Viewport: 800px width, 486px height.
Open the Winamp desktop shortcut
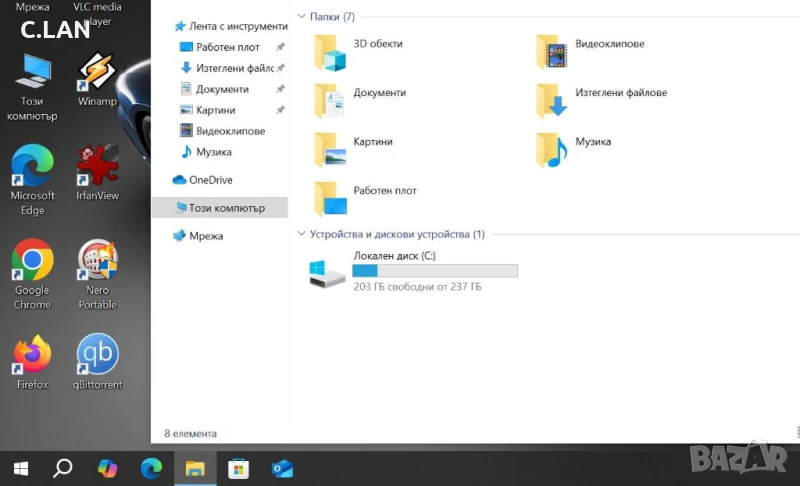point(97,73)
